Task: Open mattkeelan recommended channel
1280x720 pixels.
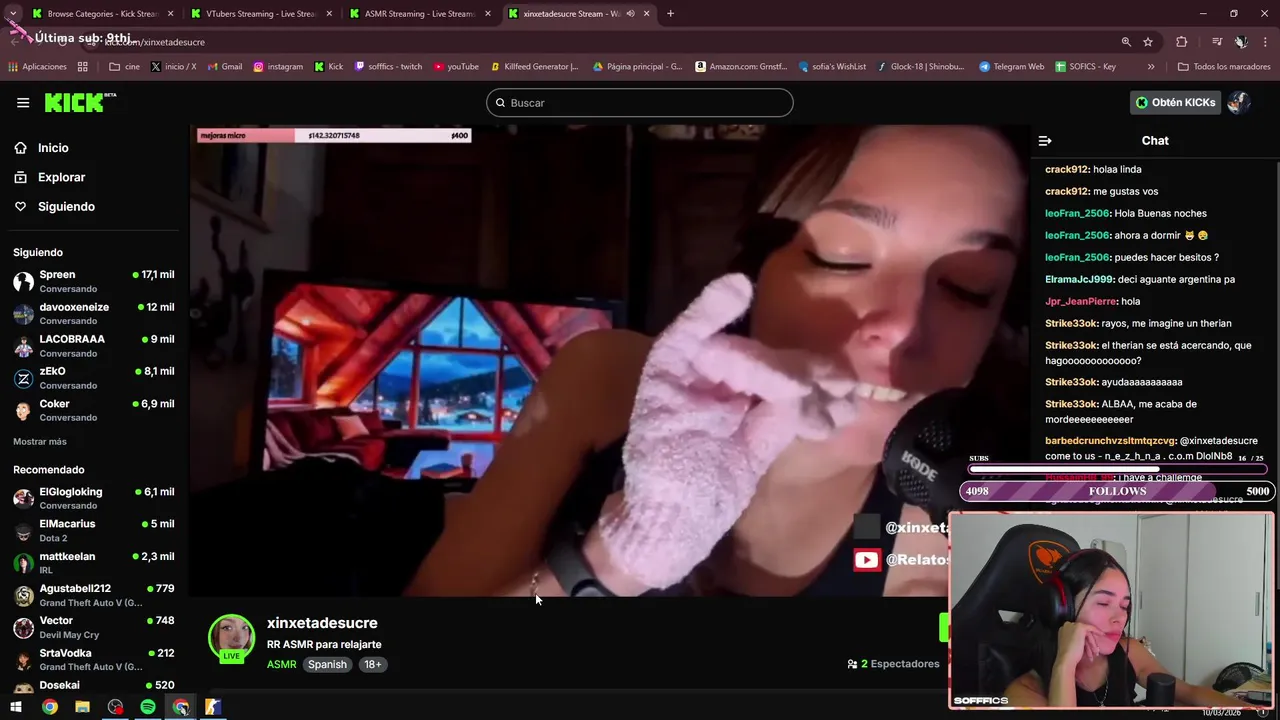Action: [94, 563]
